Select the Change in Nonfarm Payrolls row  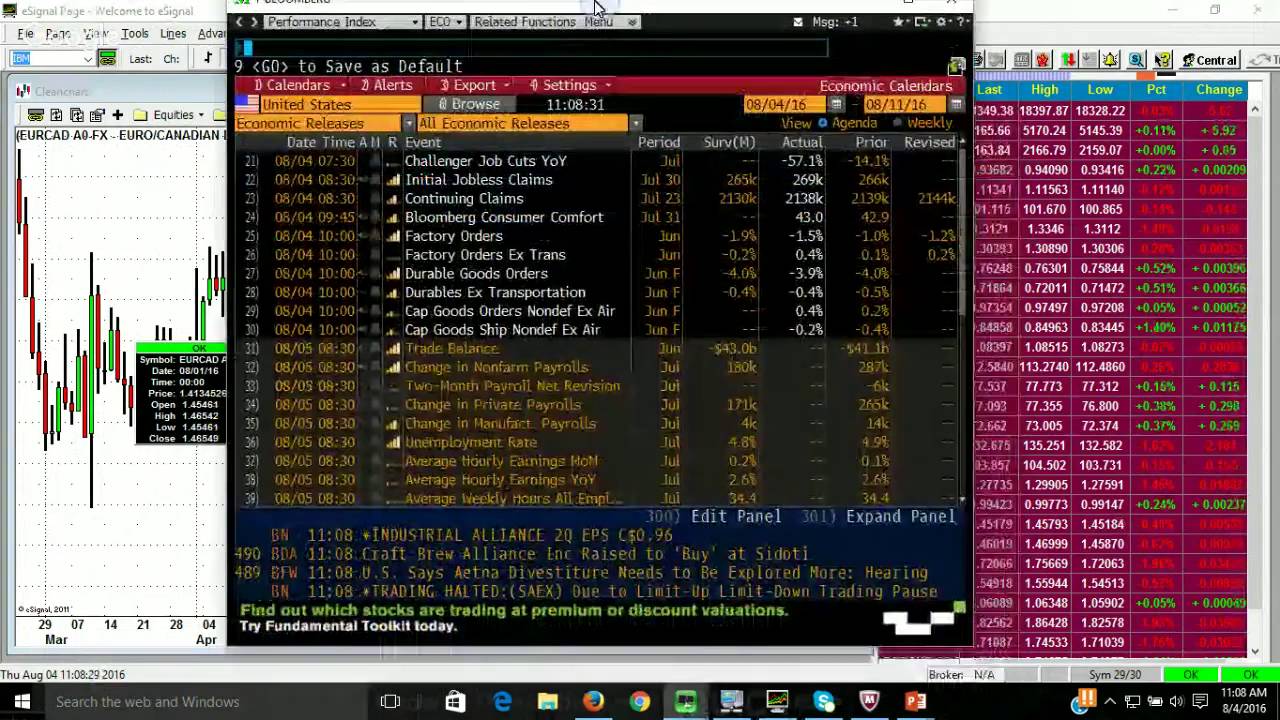[596, 367]
